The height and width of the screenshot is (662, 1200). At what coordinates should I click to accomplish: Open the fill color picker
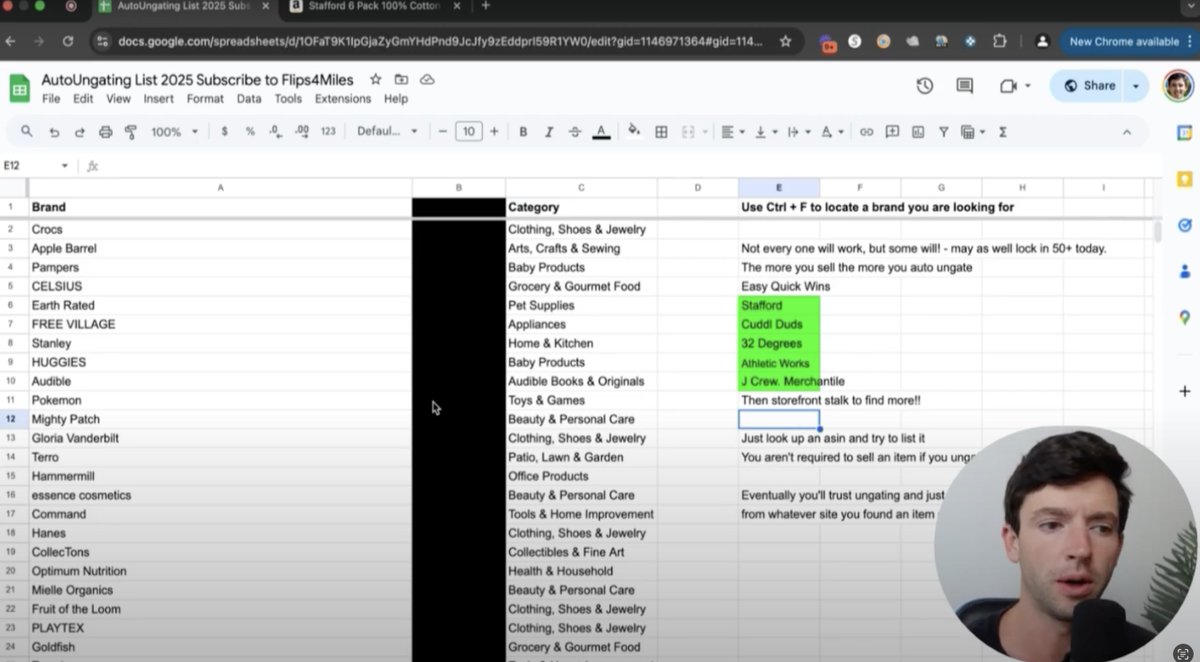coord(634,131)
